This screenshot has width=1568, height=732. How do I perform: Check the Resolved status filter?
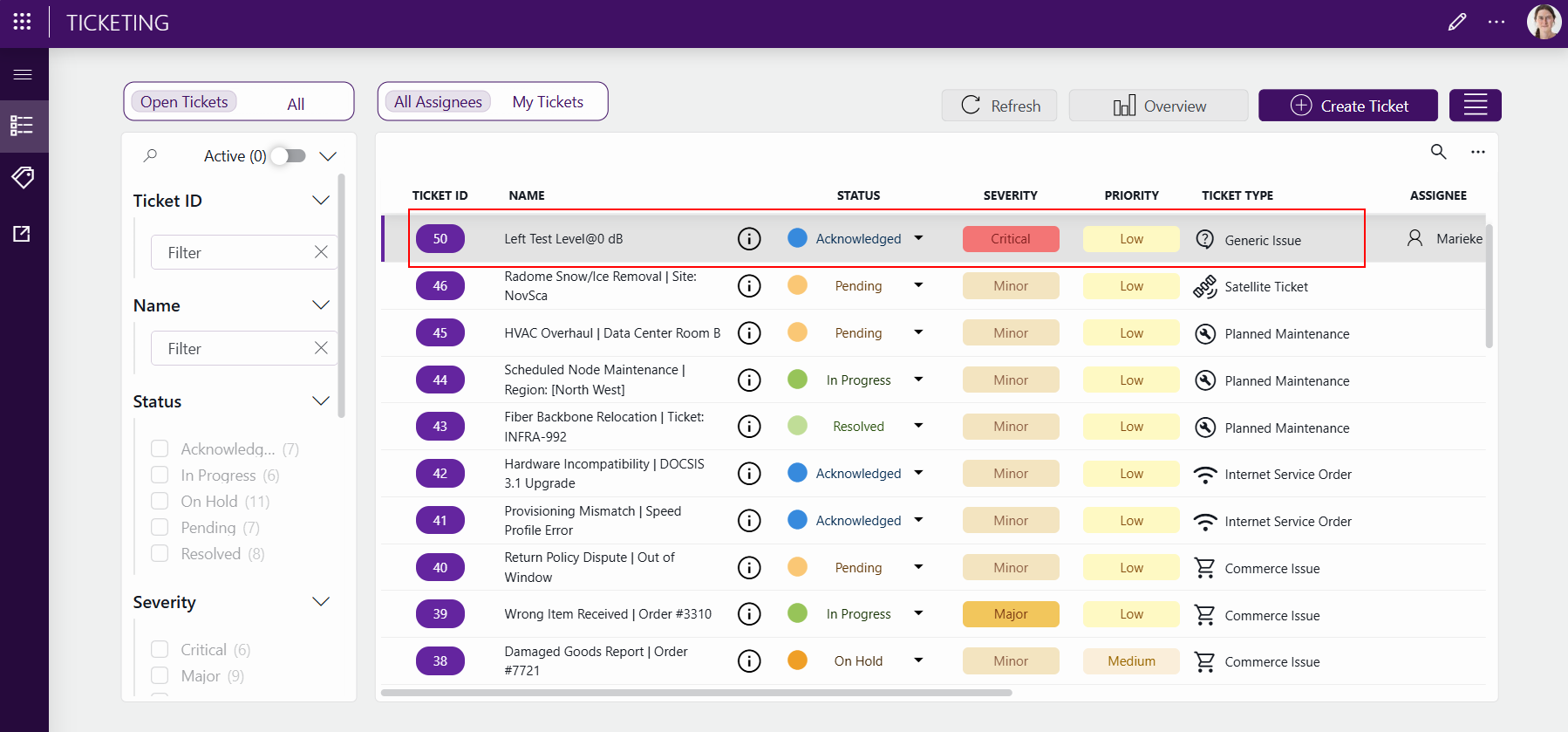pyautogui.click(x=160, y=553)
